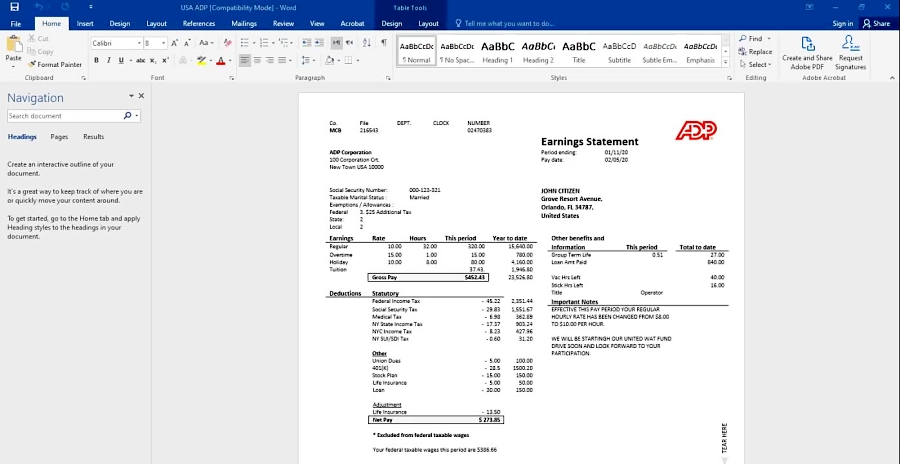Click the Increase Indent icon

point(319,43)
